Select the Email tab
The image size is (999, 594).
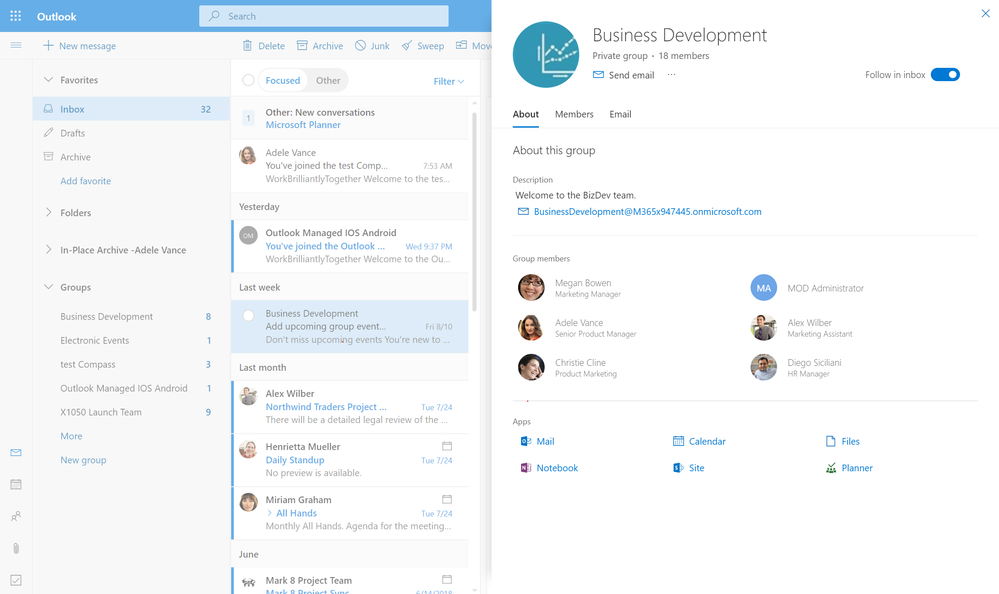point(620,114)
